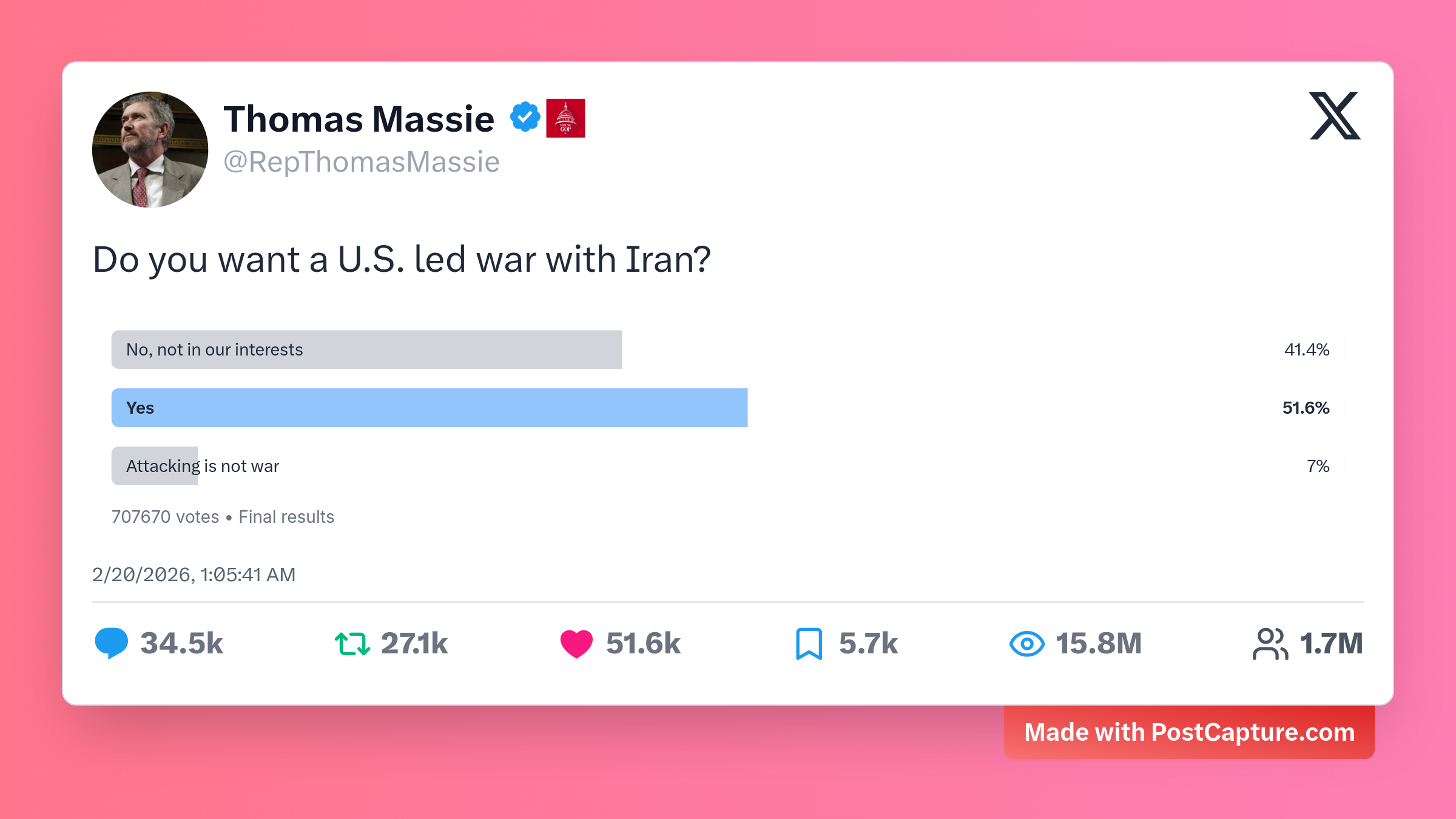Click the X logo icon
The image size is (1456, 819).
[1335, 116]
